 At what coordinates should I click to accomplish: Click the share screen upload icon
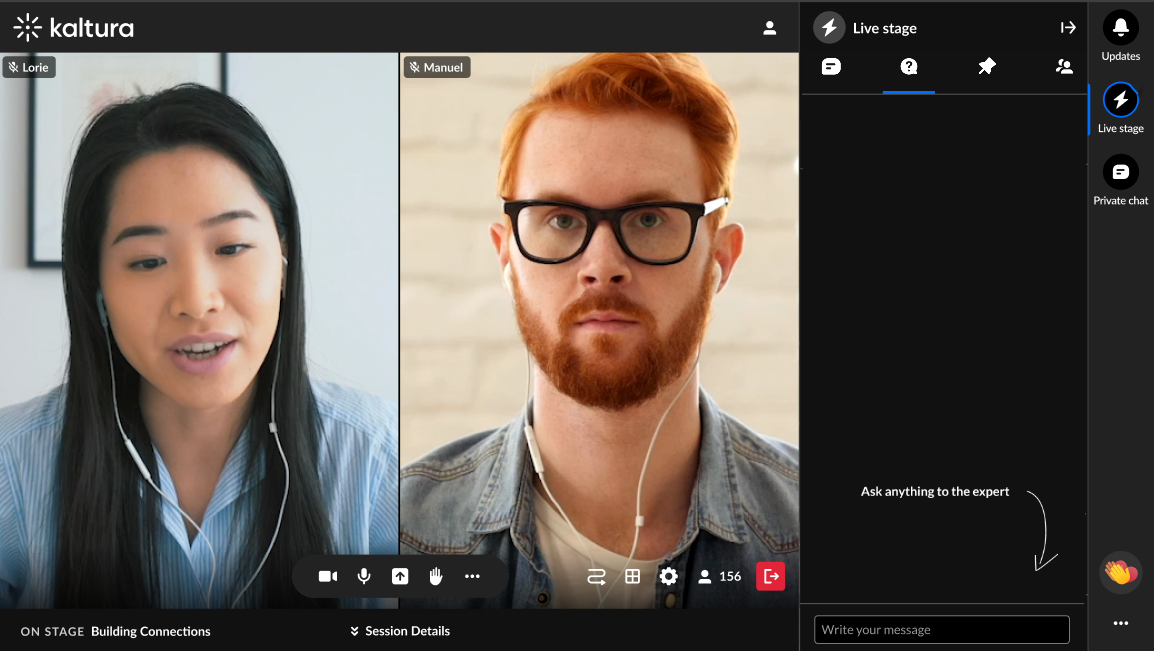click(x=400, y=576)
